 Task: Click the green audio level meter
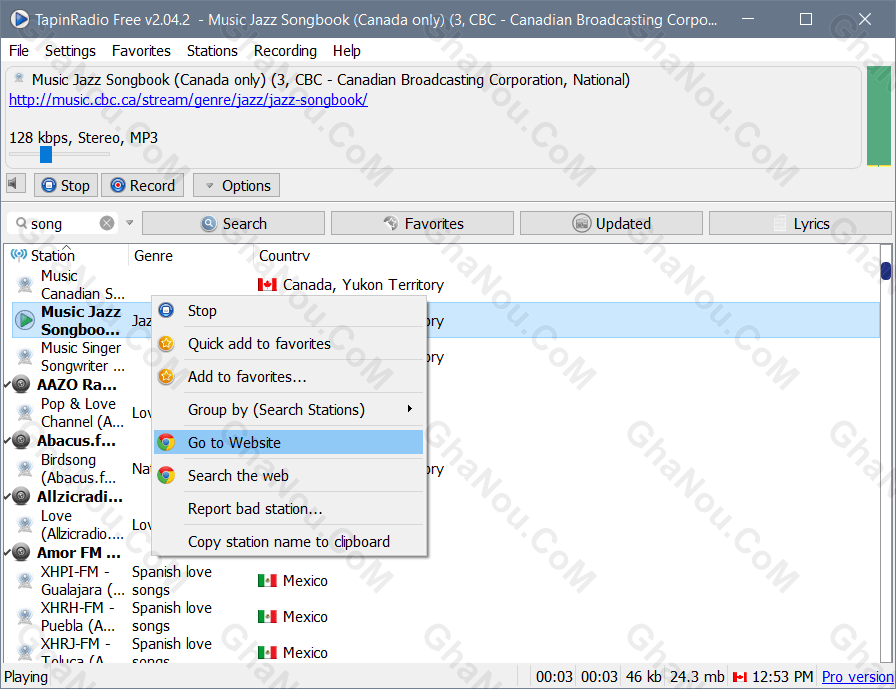click(x=878, y=117)
